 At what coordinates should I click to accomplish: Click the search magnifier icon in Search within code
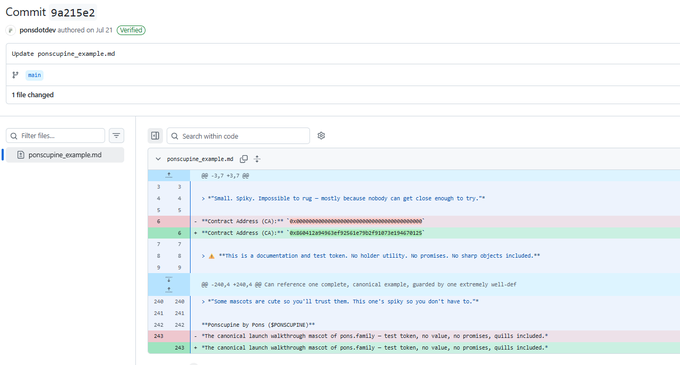174,136
